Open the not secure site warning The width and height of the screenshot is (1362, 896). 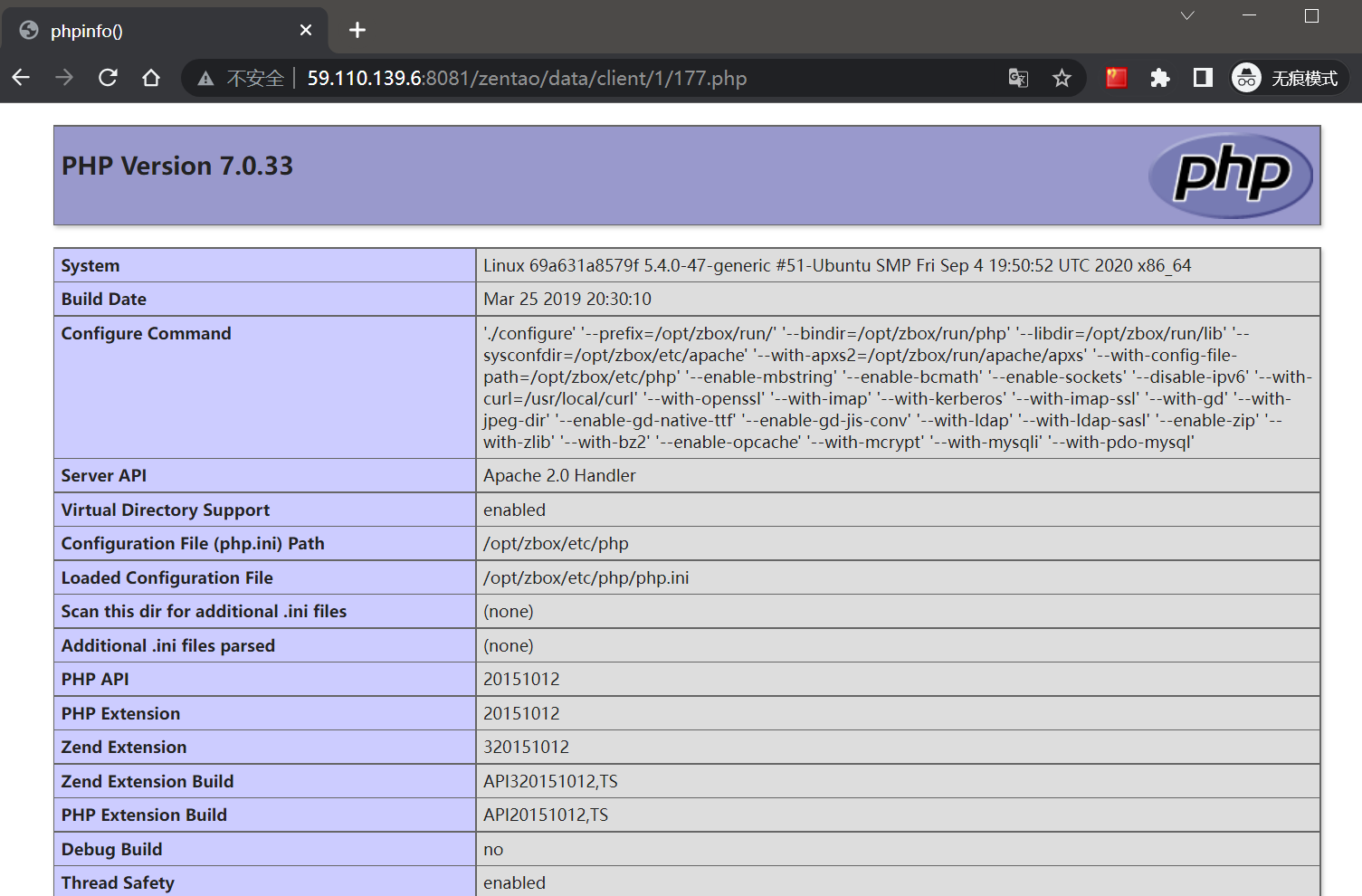(x=241, y=79)
